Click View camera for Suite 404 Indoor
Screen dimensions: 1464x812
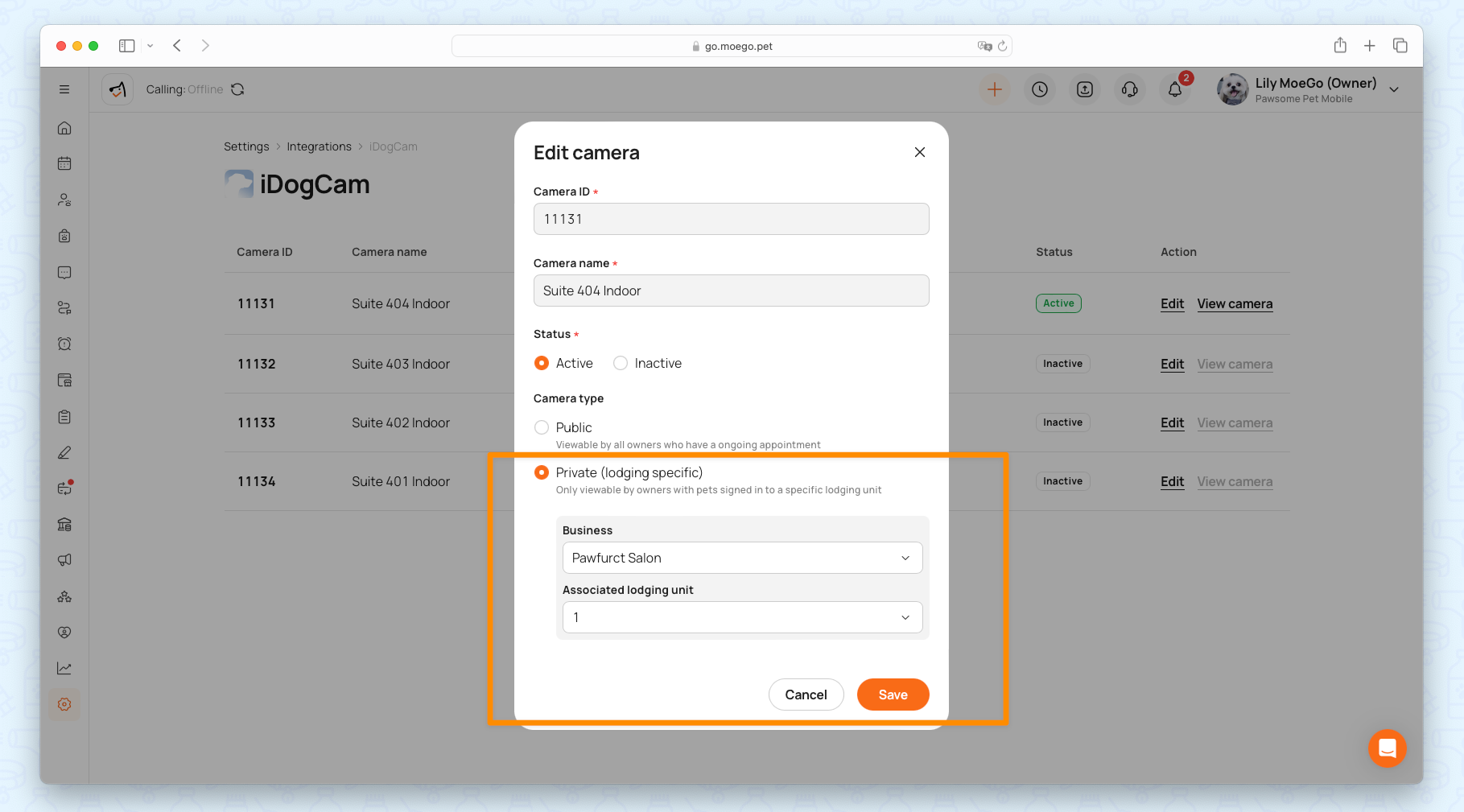[x=1235, y=303]
